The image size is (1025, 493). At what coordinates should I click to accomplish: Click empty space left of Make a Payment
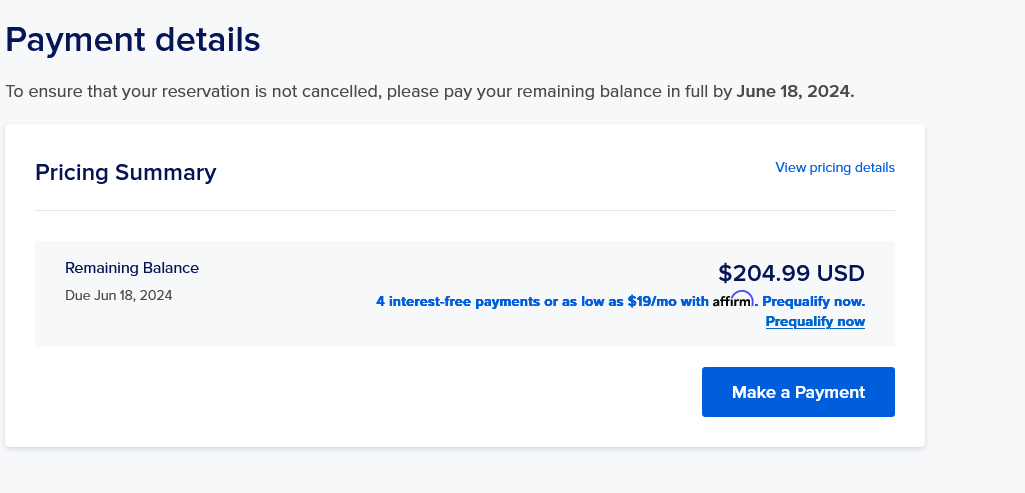tap(366, 392)
